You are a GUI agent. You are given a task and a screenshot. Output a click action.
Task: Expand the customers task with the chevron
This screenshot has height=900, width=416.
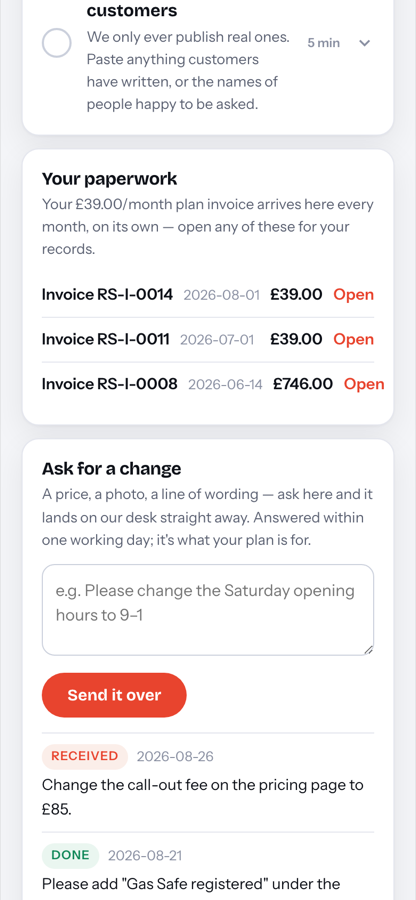tap(364, 43)
